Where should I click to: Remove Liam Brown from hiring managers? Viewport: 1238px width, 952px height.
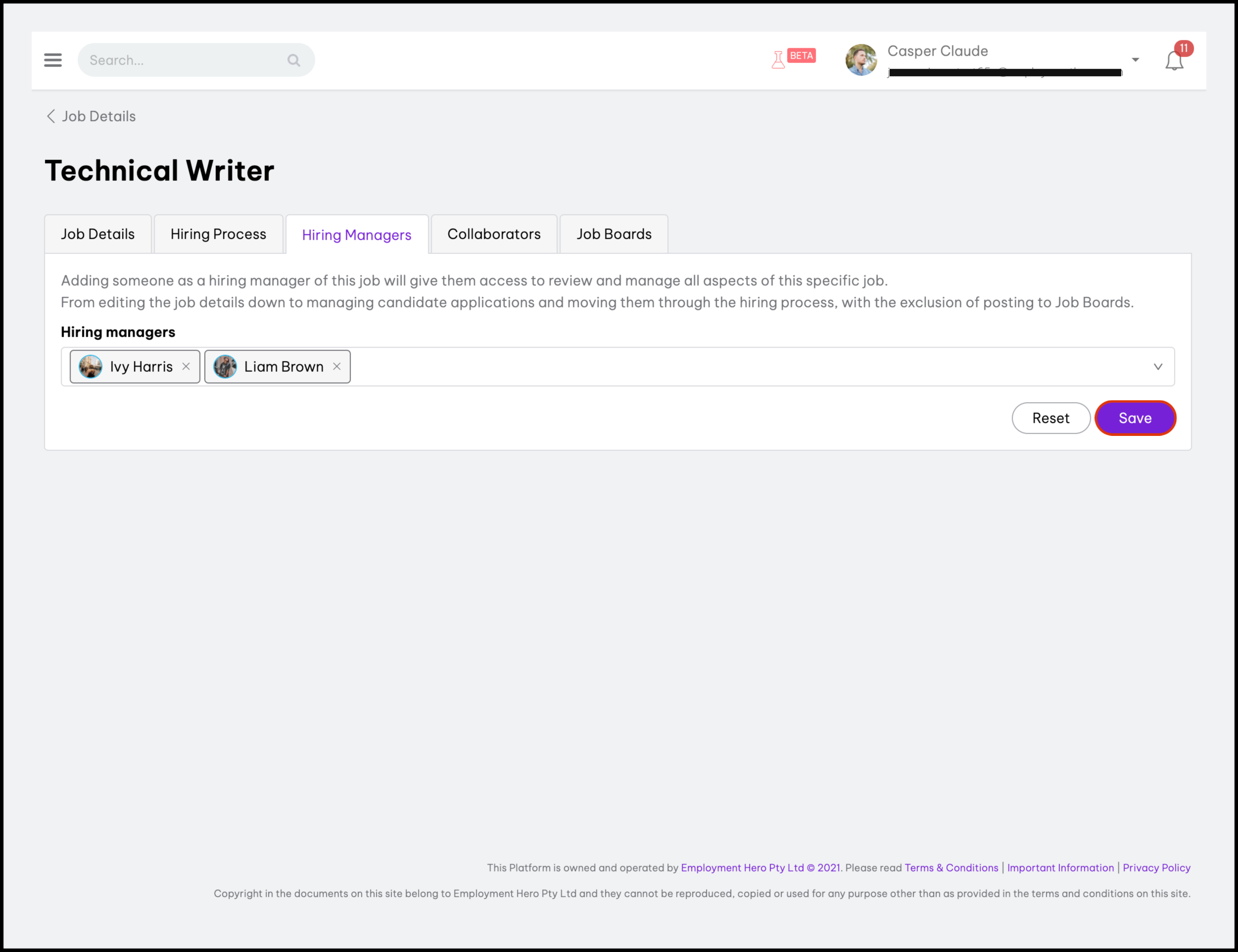point(336,367)
